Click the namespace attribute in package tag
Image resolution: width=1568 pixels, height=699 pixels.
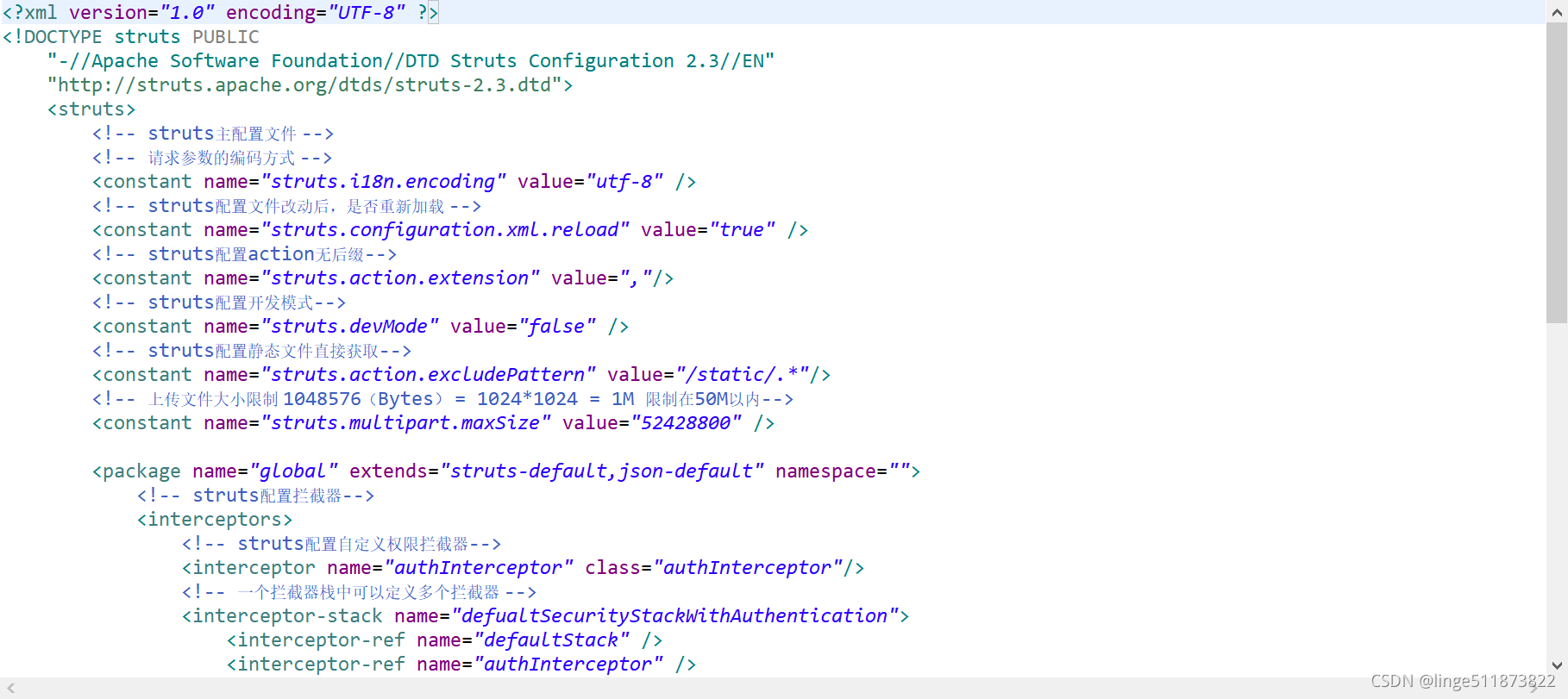pyautogui.click(x=843, y=471)
